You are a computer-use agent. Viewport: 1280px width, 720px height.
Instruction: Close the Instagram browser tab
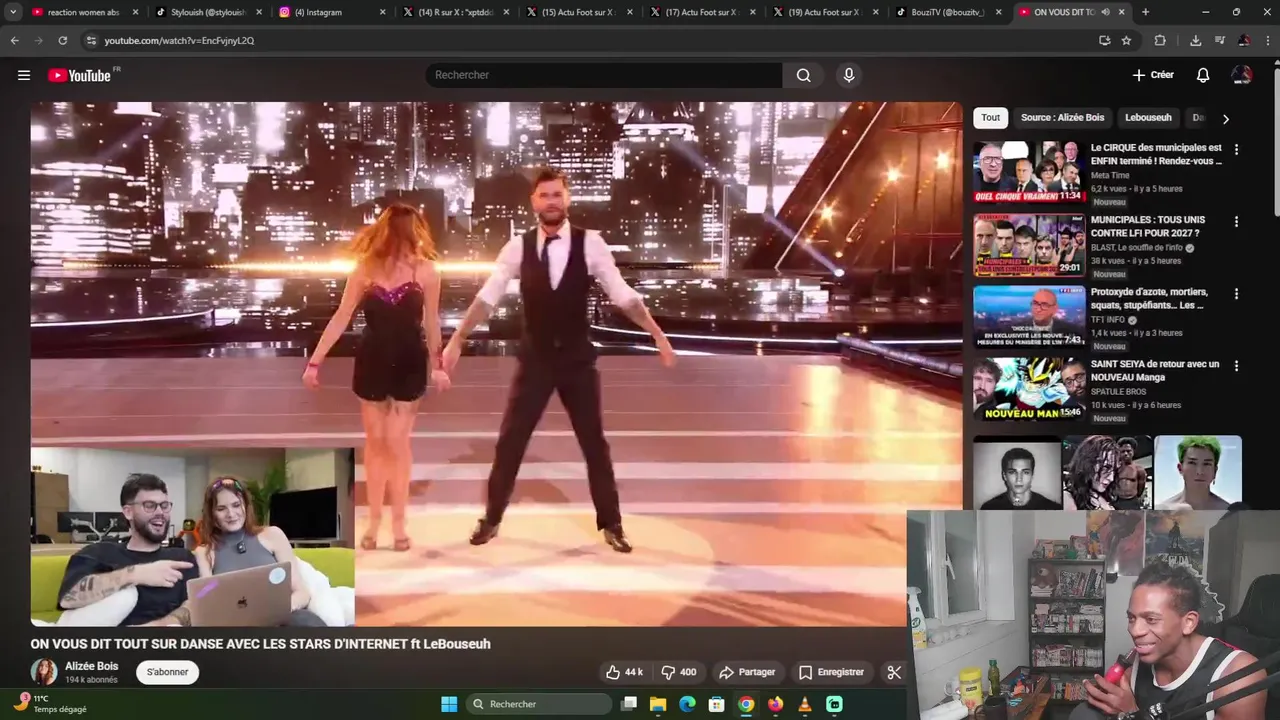(x=382, y=12)
